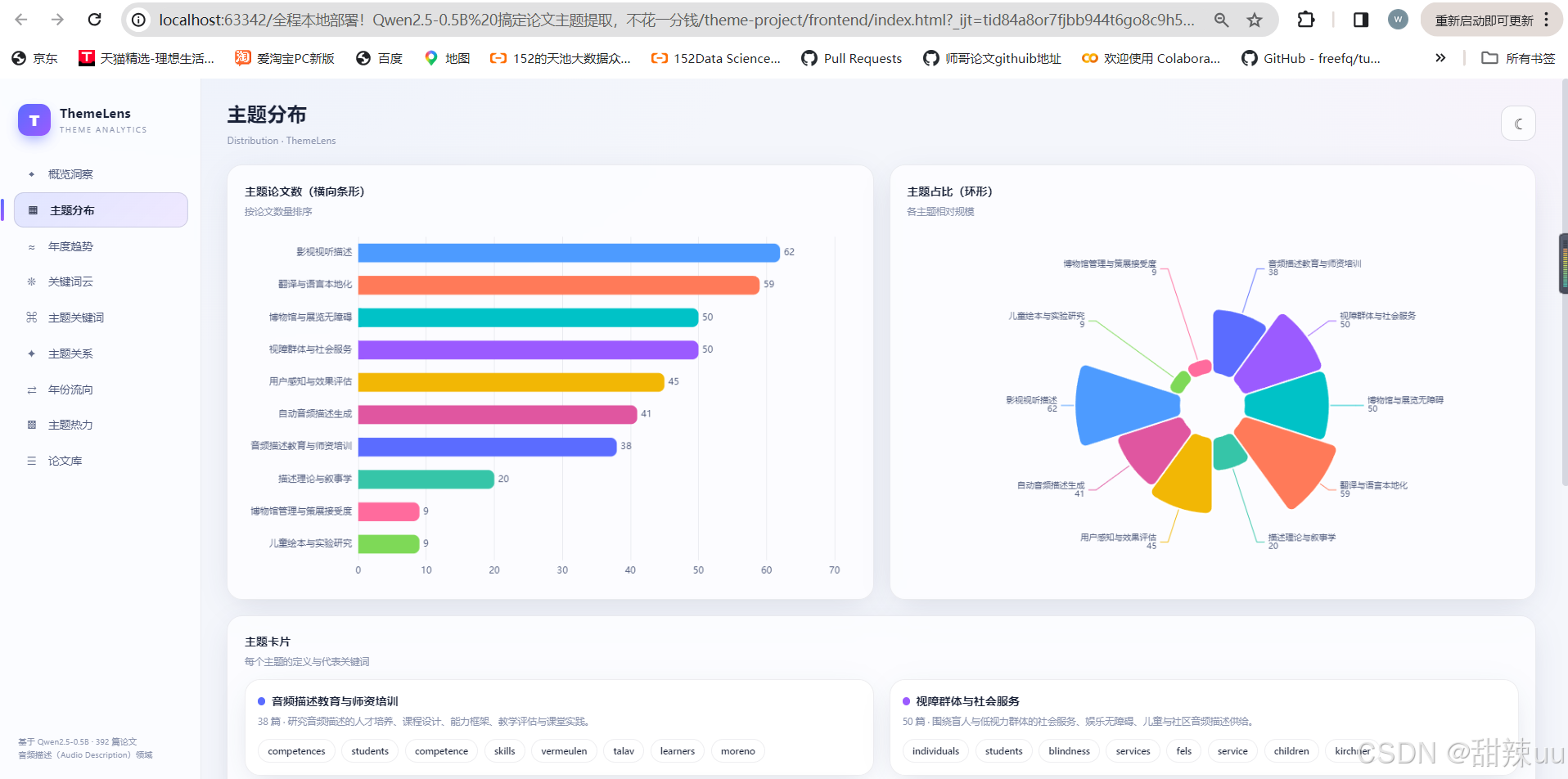Image resolution: width=1568 pixels, height=779 pixels.
Task: Click site information icon in address bar
Action: (x=139, y=20)
